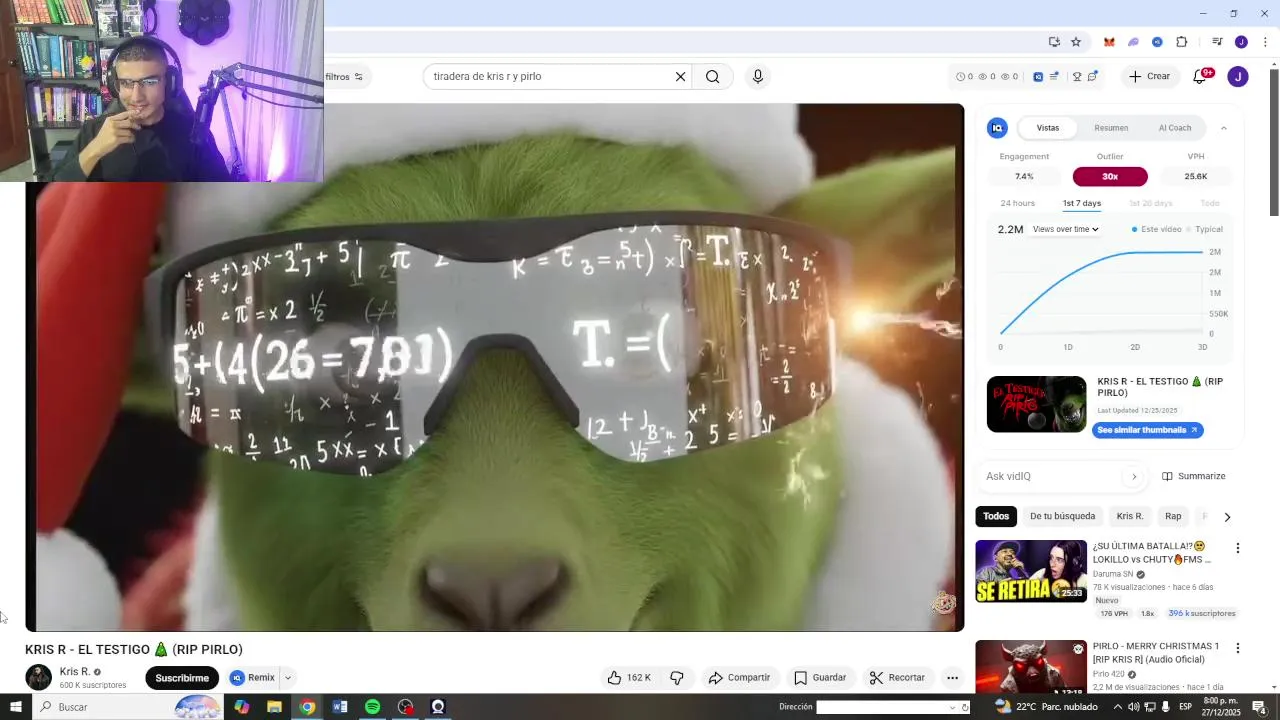Open options menu for Lokillo vs Chuty video
The height and width of the screenshot is (720, 1280).
(x=1238, y=548)
